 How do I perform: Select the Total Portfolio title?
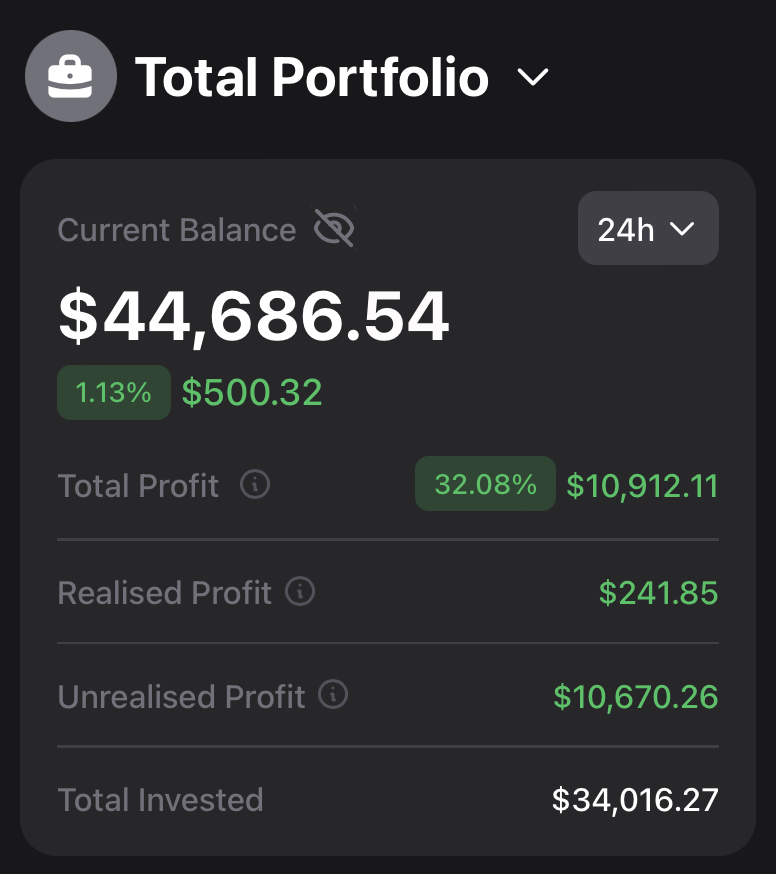click(311, 78)
